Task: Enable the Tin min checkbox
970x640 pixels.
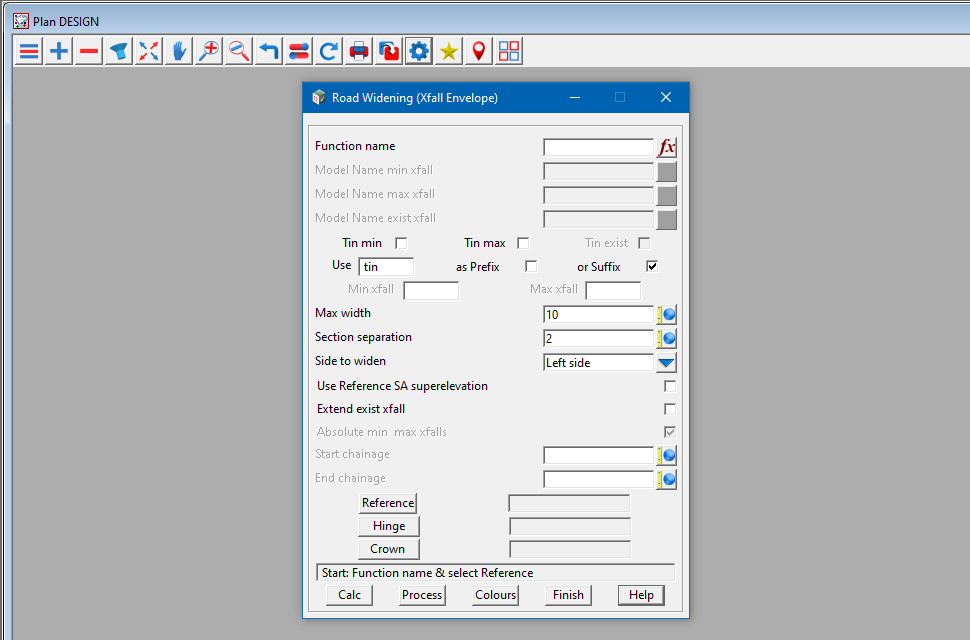Action: [401, 243]
